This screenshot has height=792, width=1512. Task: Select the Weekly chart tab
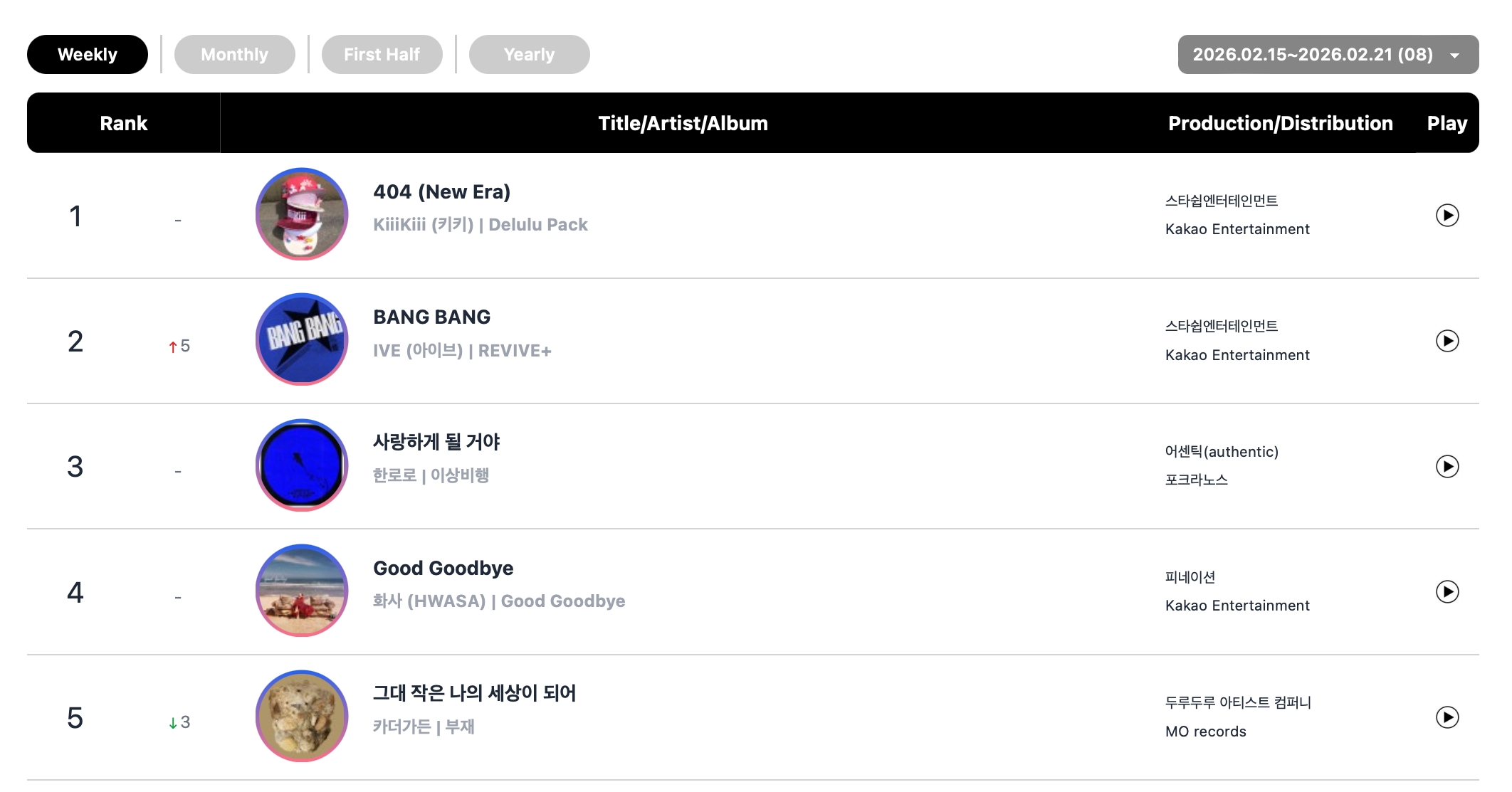point(88,55)
